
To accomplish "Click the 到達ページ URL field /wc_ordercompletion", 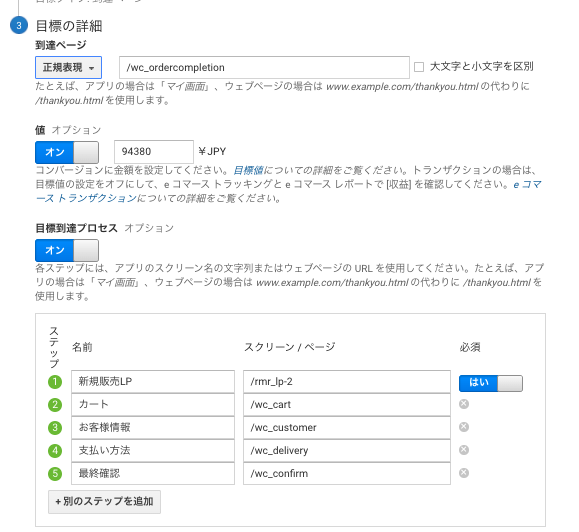I will coord(264,67).
